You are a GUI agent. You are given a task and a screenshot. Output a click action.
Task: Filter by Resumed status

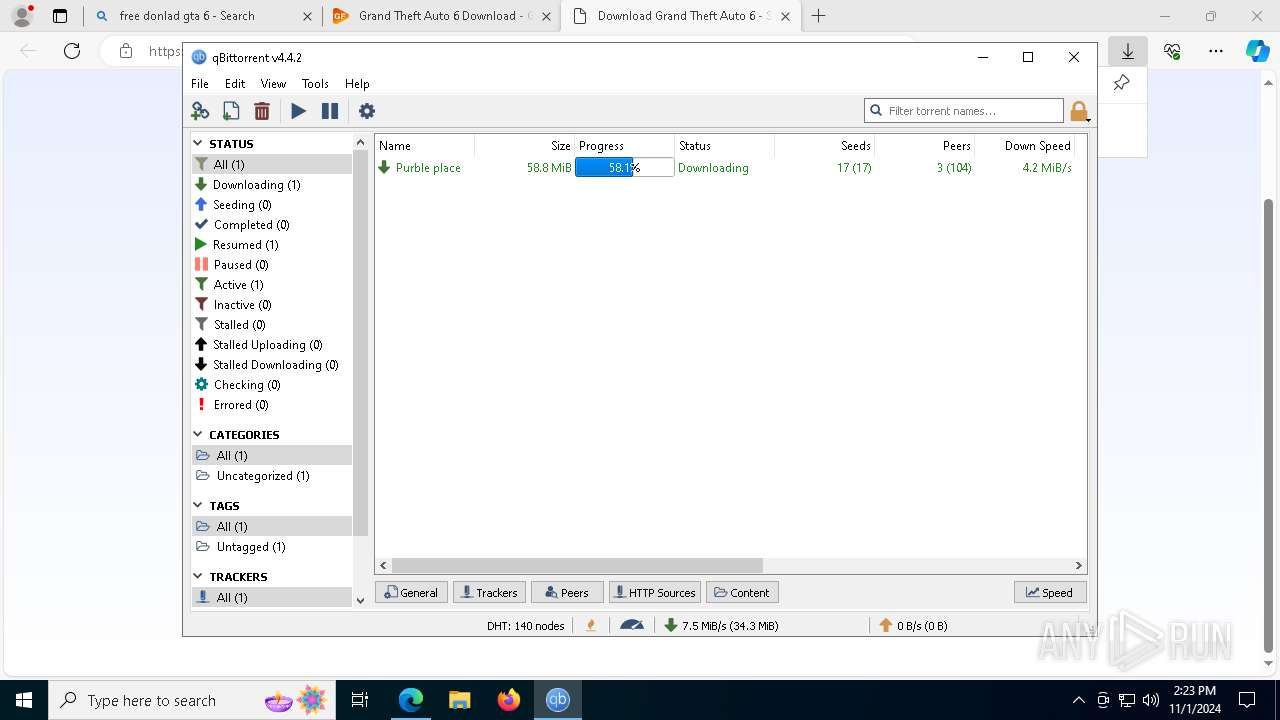click(x=272, y=244)
